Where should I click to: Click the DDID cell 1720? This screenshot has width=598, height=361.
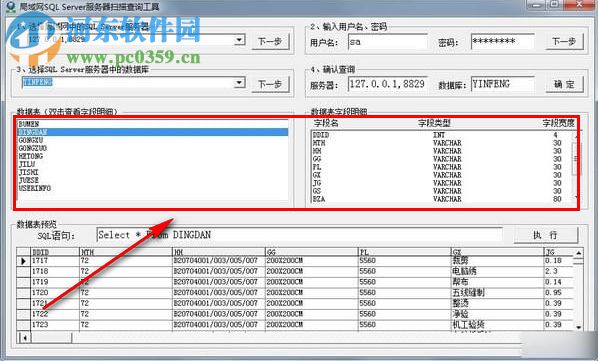pos(55,293)
